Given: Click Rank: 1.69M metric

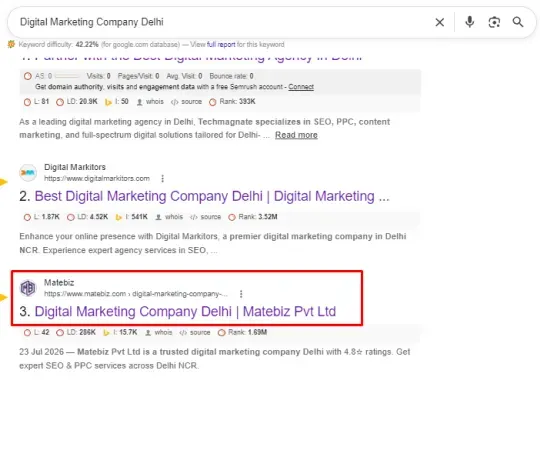Looking at the screenshot, I should click(242, 333).
